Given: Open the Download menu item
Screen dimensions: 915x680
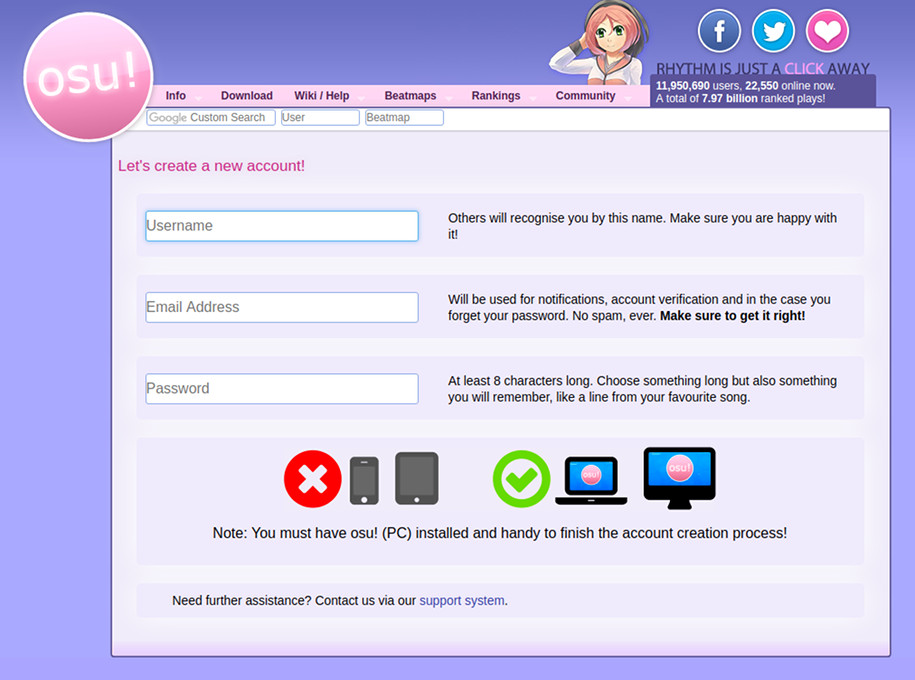Looking at the screenshot, I should 246,96.
